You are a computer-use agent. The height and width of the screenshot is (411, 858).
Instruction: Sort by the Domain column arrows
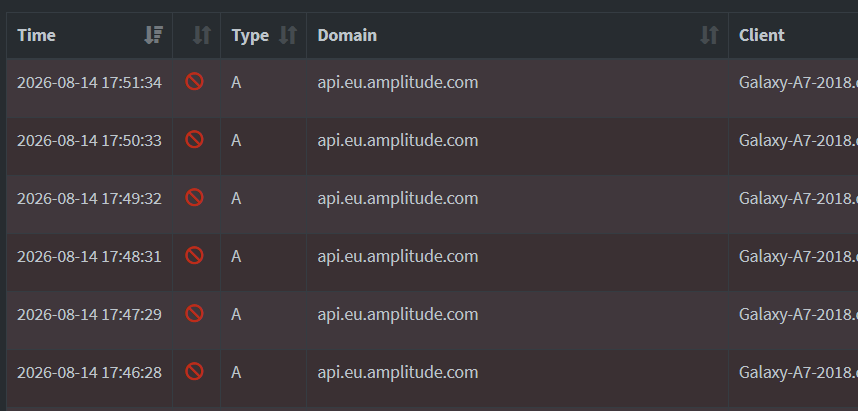(x=709, y=35)
